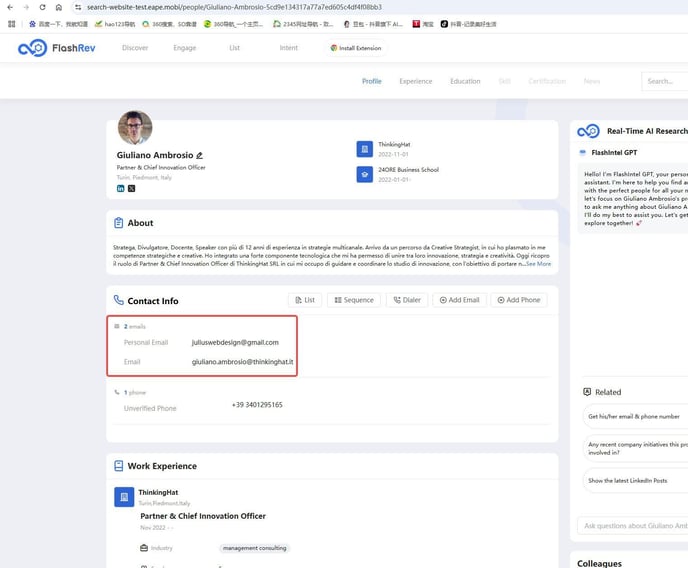This screenshot has width=688, height=568.
Task: Switch to the News tab
Action: [x=592, y=82]
